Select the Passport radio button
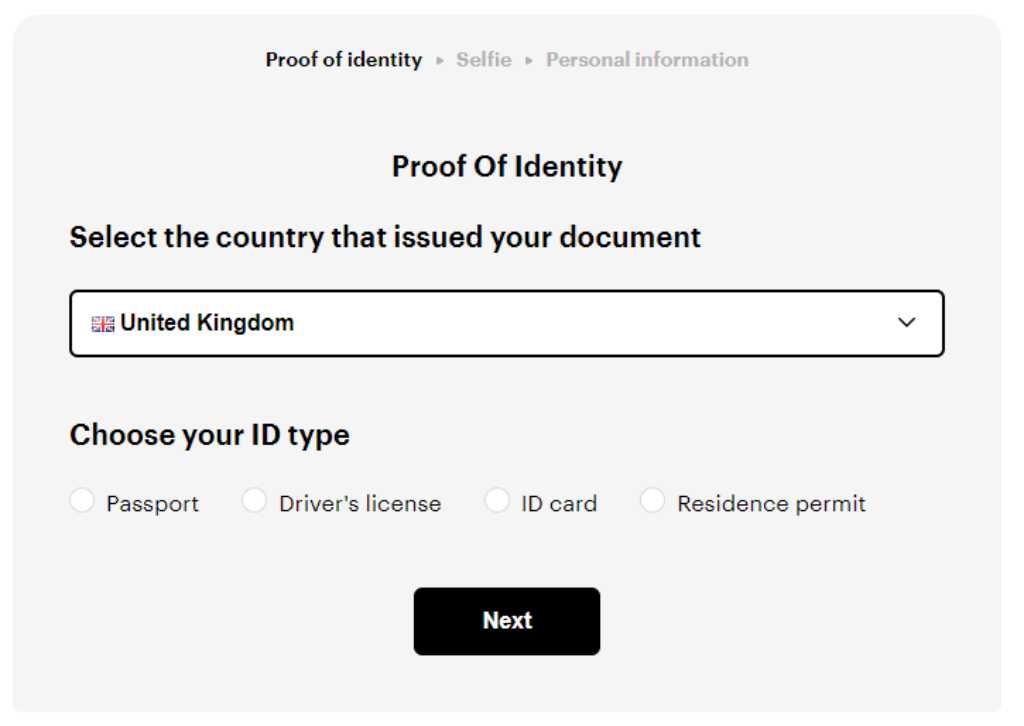Image resolution: width=1024 pixels, height=726 pixels. click(x=84, y=501)
